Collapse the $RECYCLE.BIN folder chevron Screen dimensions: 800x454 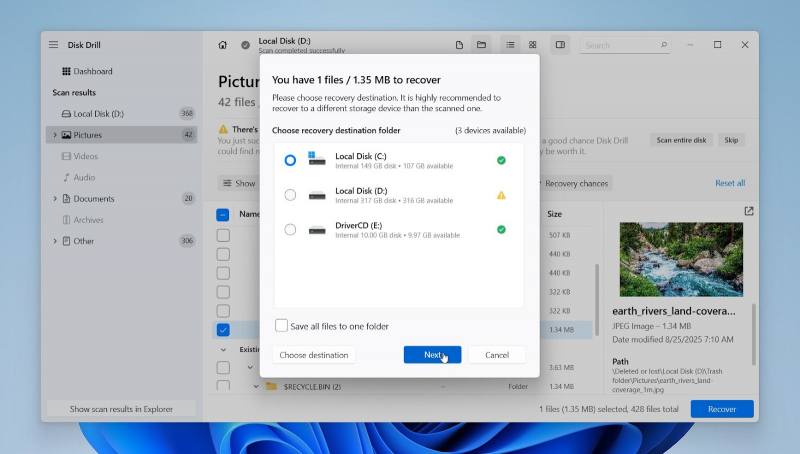click(256, 387)
